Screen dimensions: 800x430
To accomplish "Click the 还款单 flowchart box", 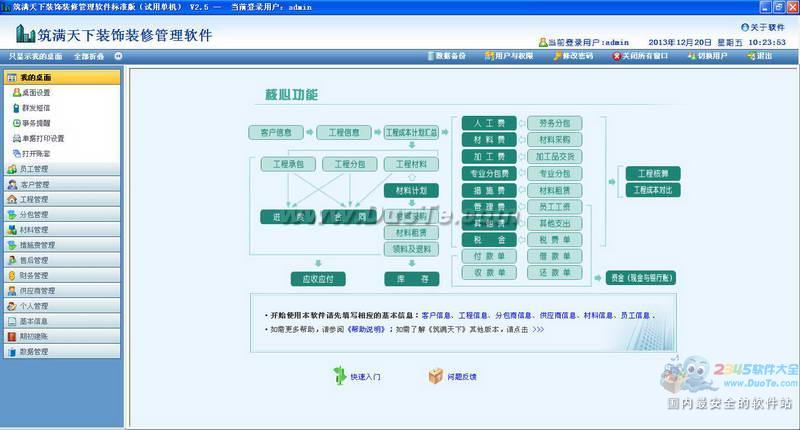I will [x=555, y=273].
